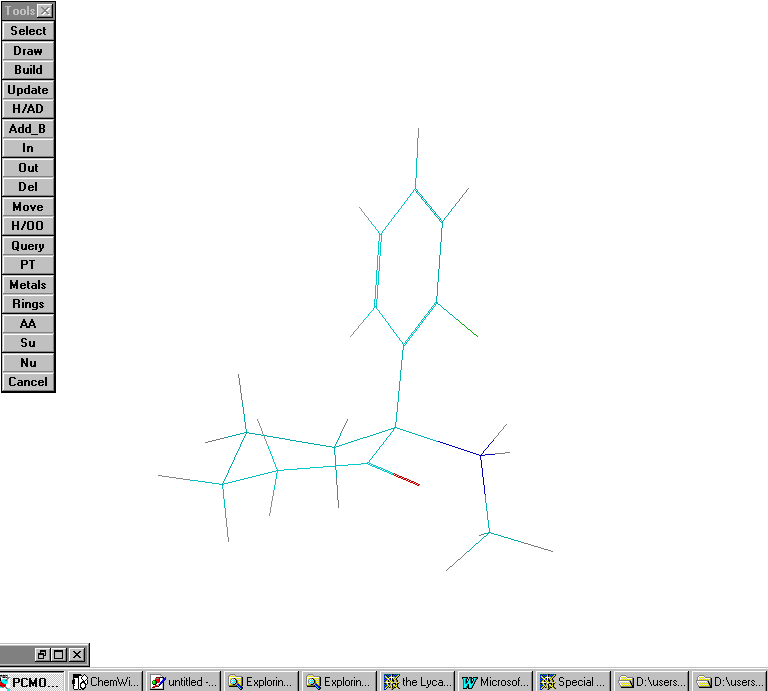The image size is (768, 691).
Task: Open first D:\users... folder taskbar item
Action: (651, 682)
